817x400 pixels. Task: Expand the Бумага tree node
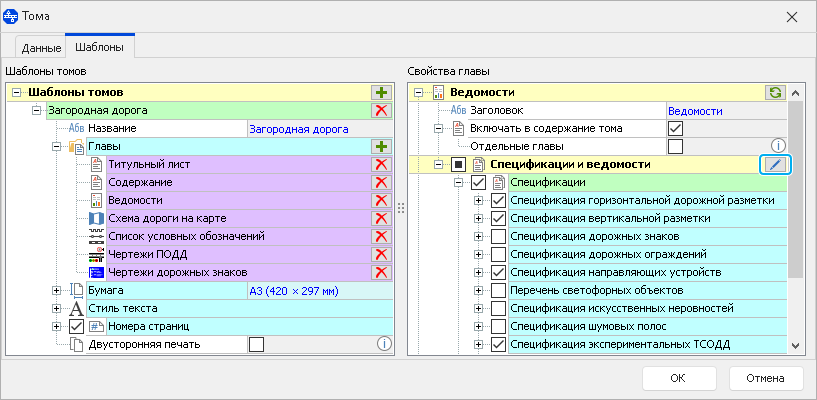pos(56,290)
